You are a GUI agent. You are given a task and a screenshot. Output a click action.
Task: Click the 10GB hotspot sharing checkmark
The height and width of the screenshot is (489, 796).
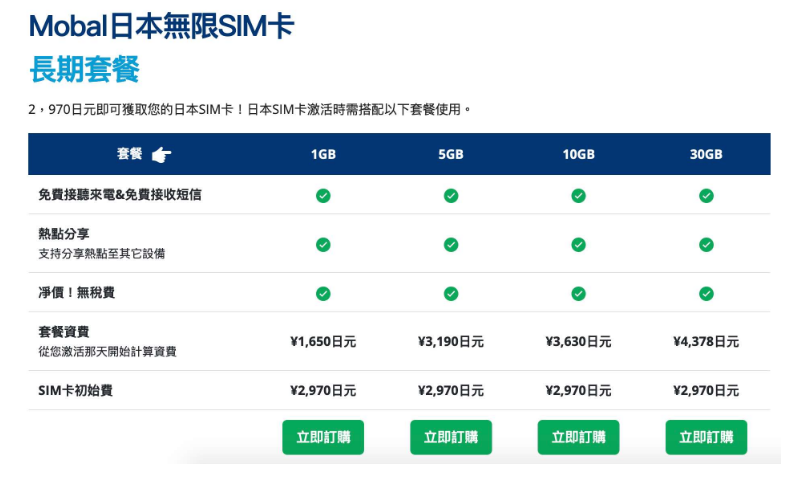[578, 244]
